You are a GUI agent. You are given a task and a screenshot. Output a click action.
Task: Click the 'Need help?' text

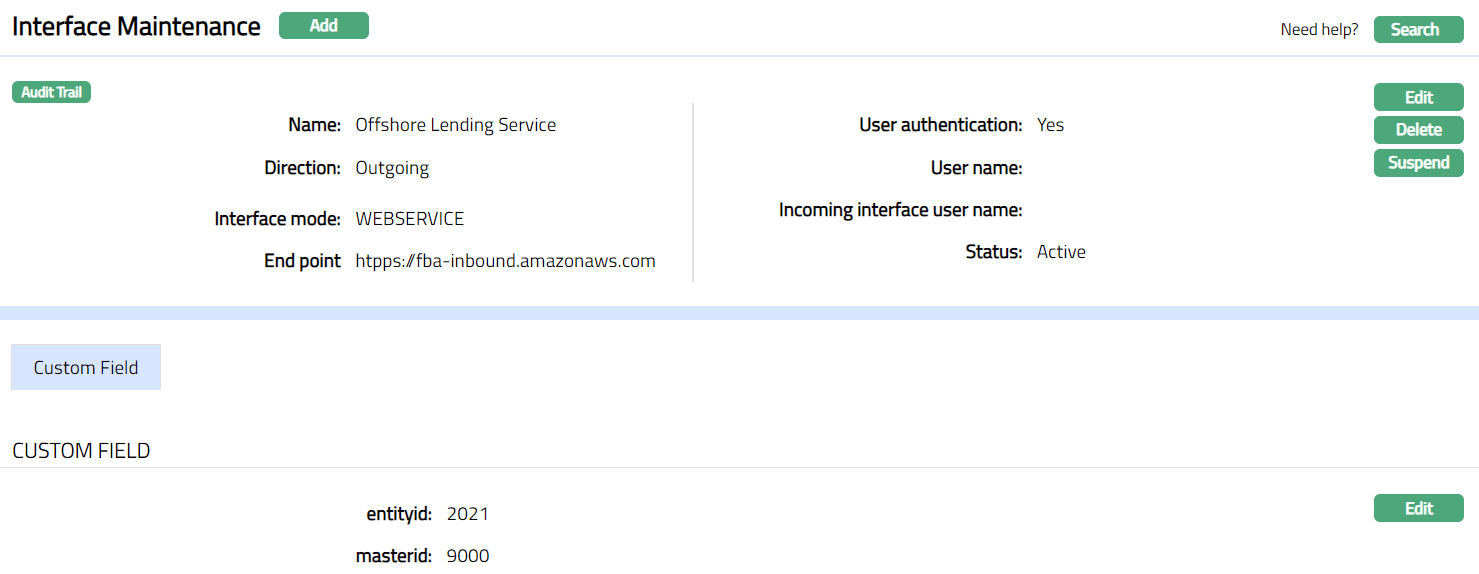(1319, 30)
